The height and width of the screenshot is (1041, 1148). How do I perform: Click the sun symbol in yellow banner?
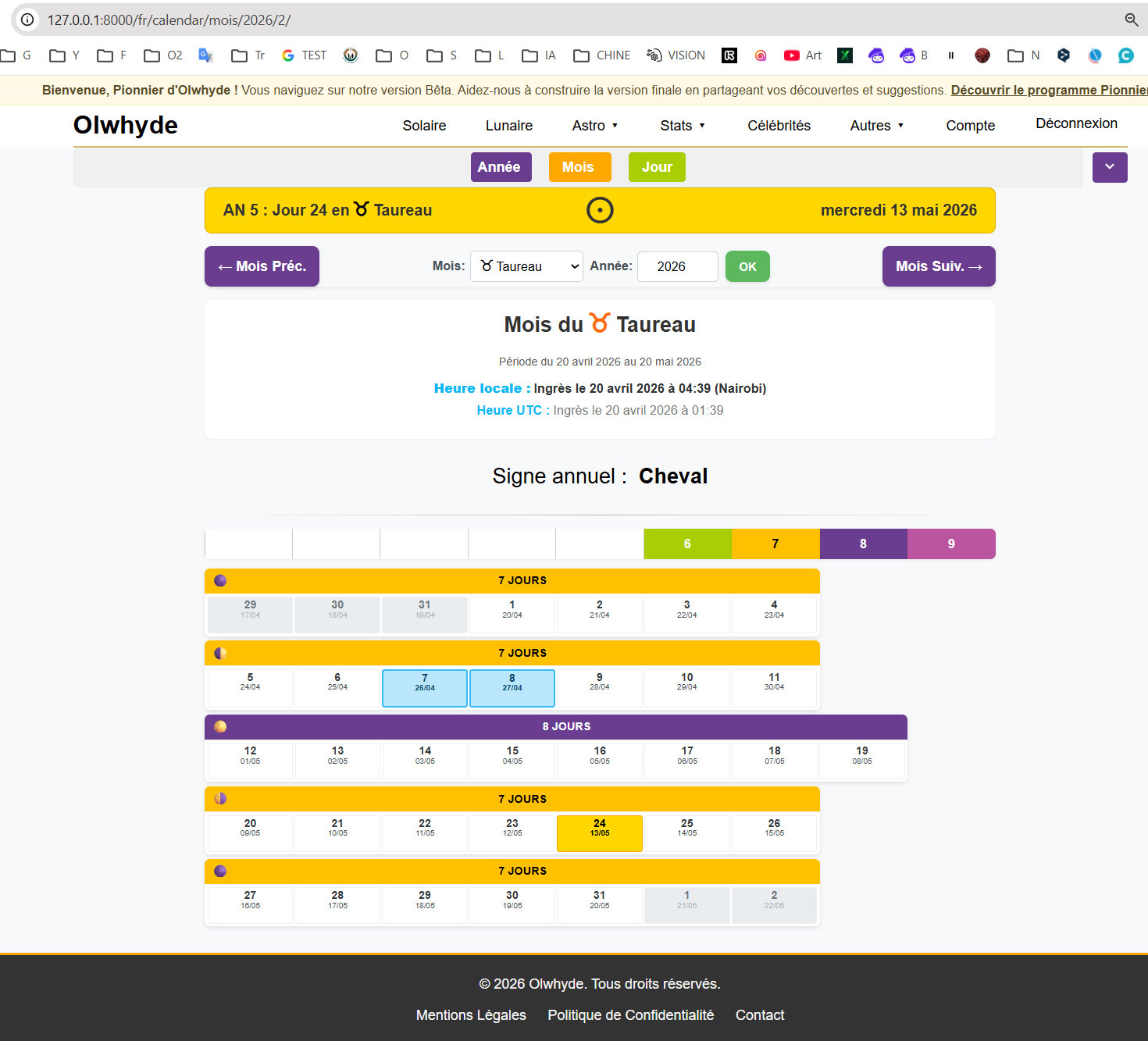600,210
